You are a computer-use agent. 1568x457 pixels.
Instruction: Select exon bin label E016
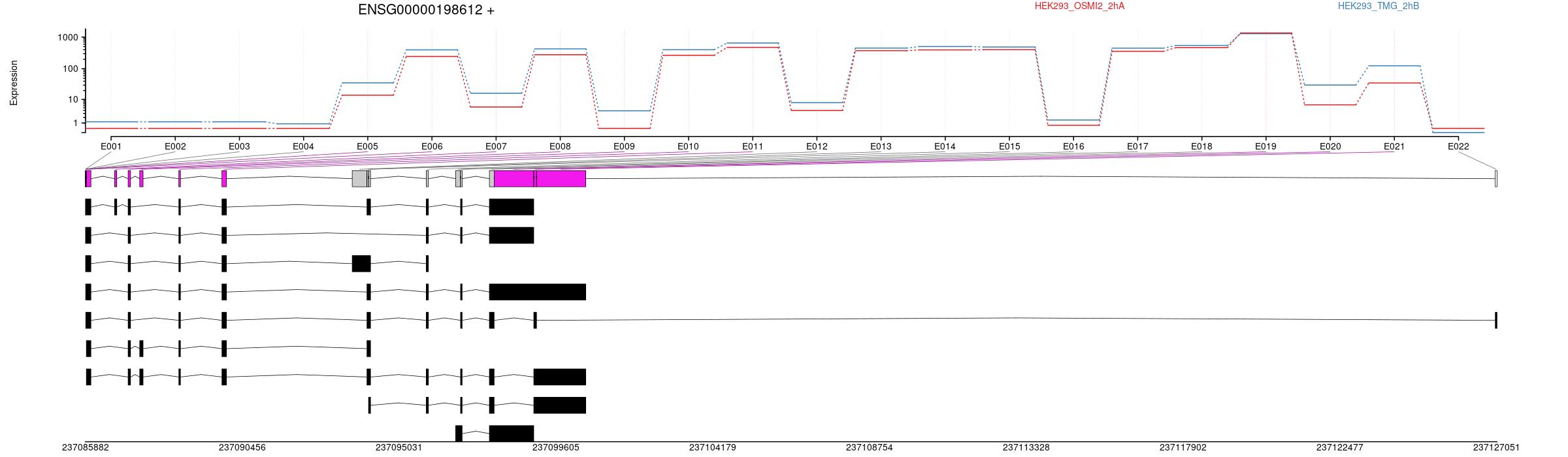pyautogui.click(x=1073, y=146)
